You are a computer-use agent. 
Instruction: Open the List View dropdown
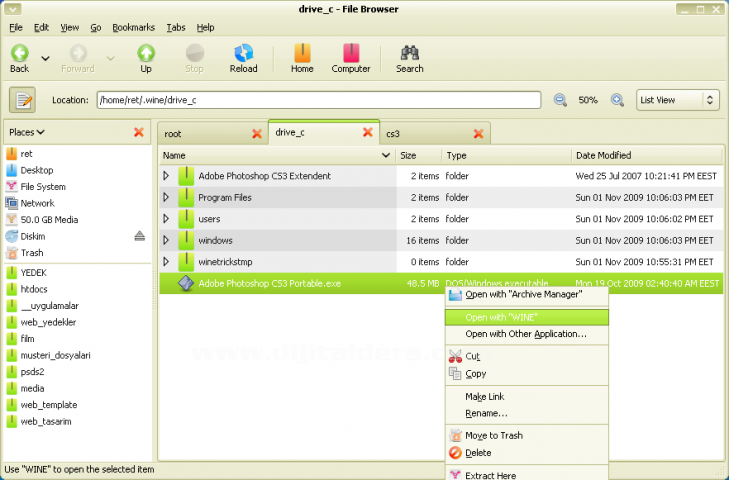678,100
